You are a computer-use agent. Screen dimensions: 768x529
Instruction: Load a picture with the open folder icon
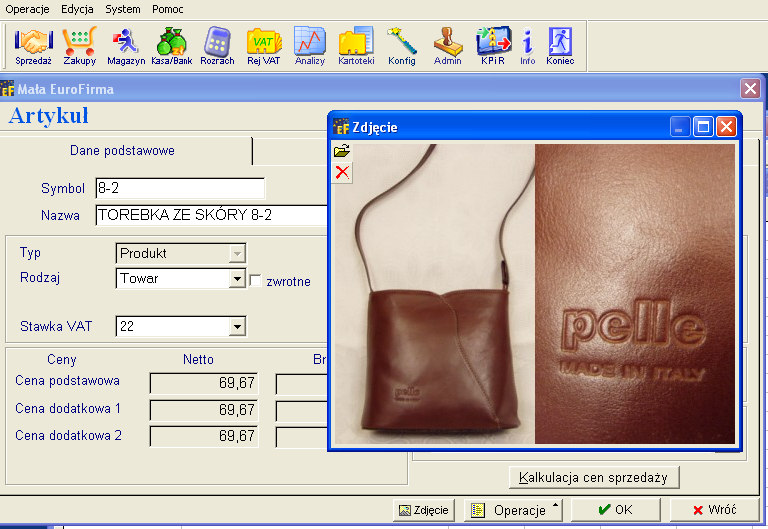(342, 151)
